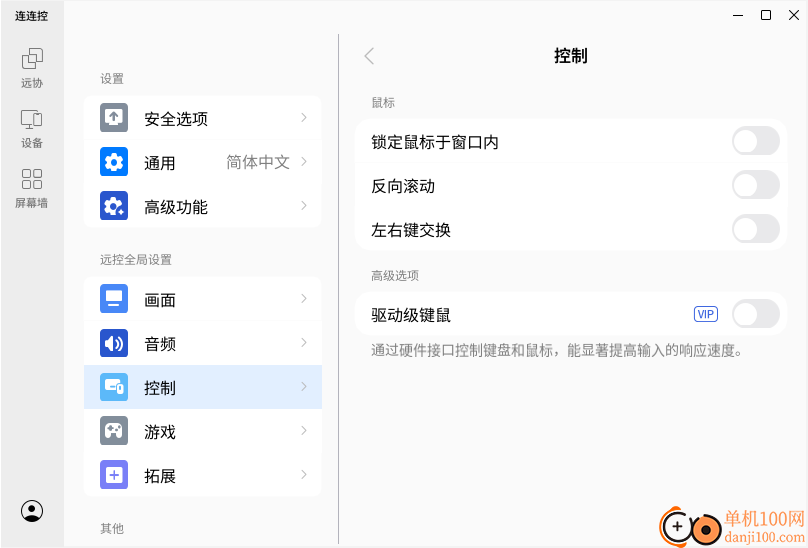The image size is (808, 548).
Task: Click the 控制 page title
Action: click(x=570, y=56)
